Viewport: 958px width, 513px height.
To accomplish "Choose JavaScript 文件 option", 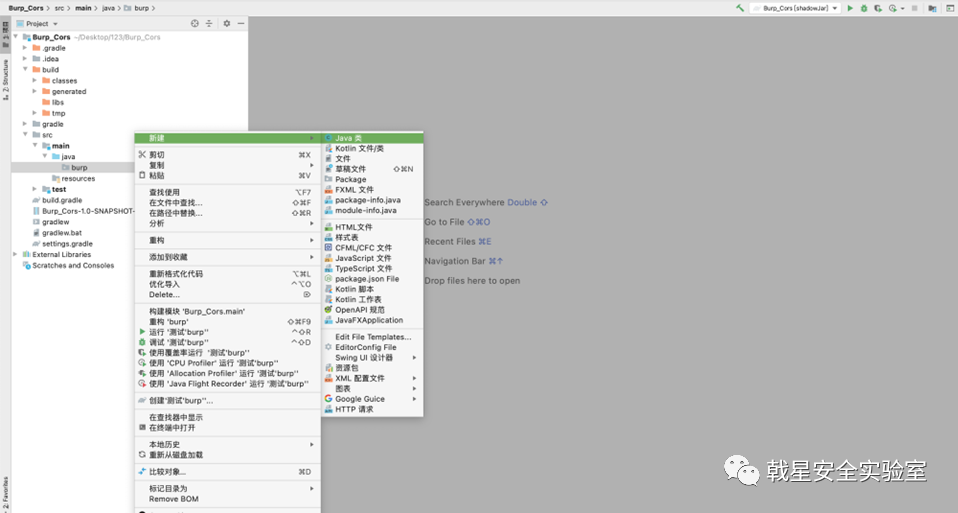I will (x=372, y=258).
